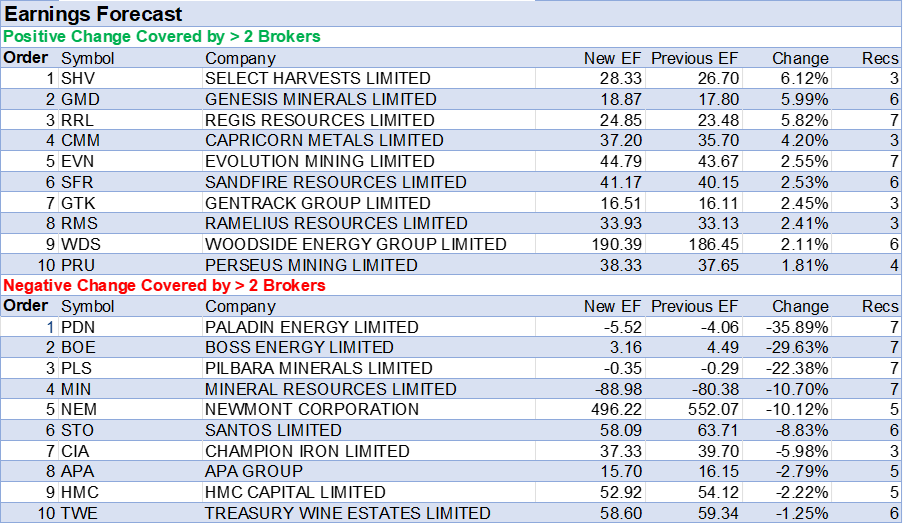Select the Negative Change Covered heading
Screen dimensions: 903x524
click(165, 286)
